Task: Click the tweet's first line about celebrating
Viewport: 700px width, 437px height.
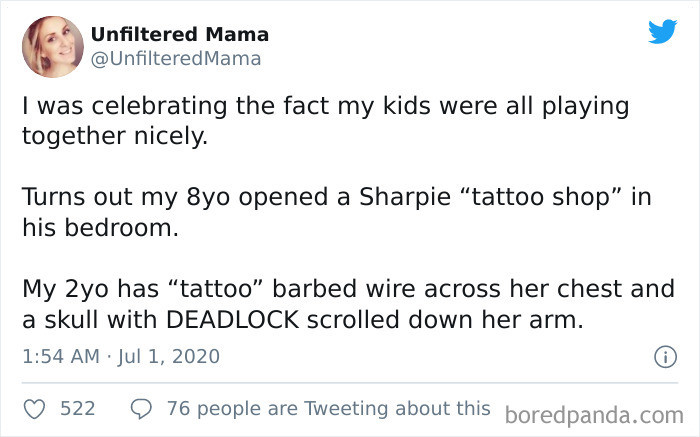Action: coord(326,108)
